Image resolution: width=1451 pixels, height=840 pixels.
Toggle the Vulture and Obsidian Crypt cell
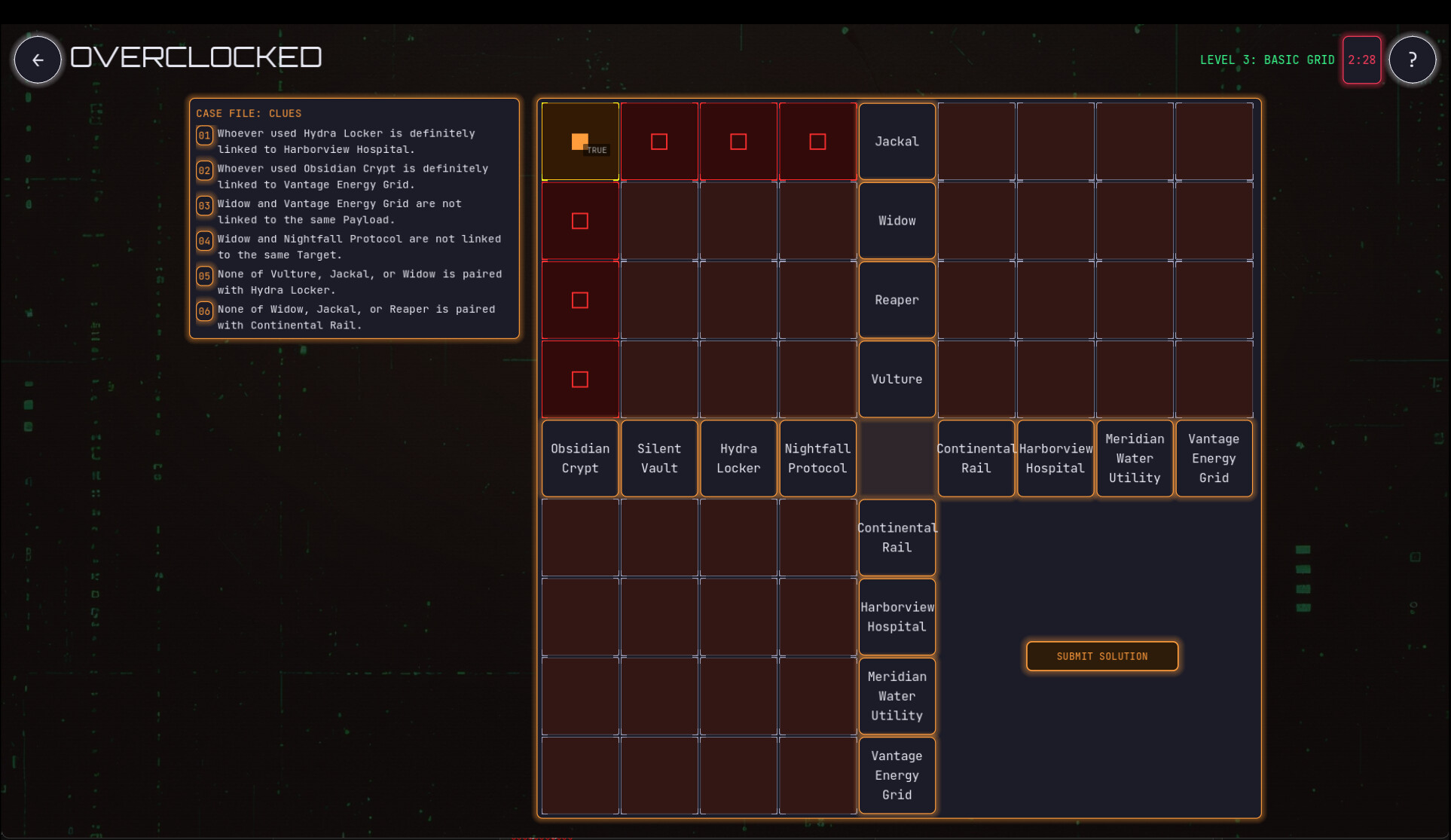tap(580, 379)
